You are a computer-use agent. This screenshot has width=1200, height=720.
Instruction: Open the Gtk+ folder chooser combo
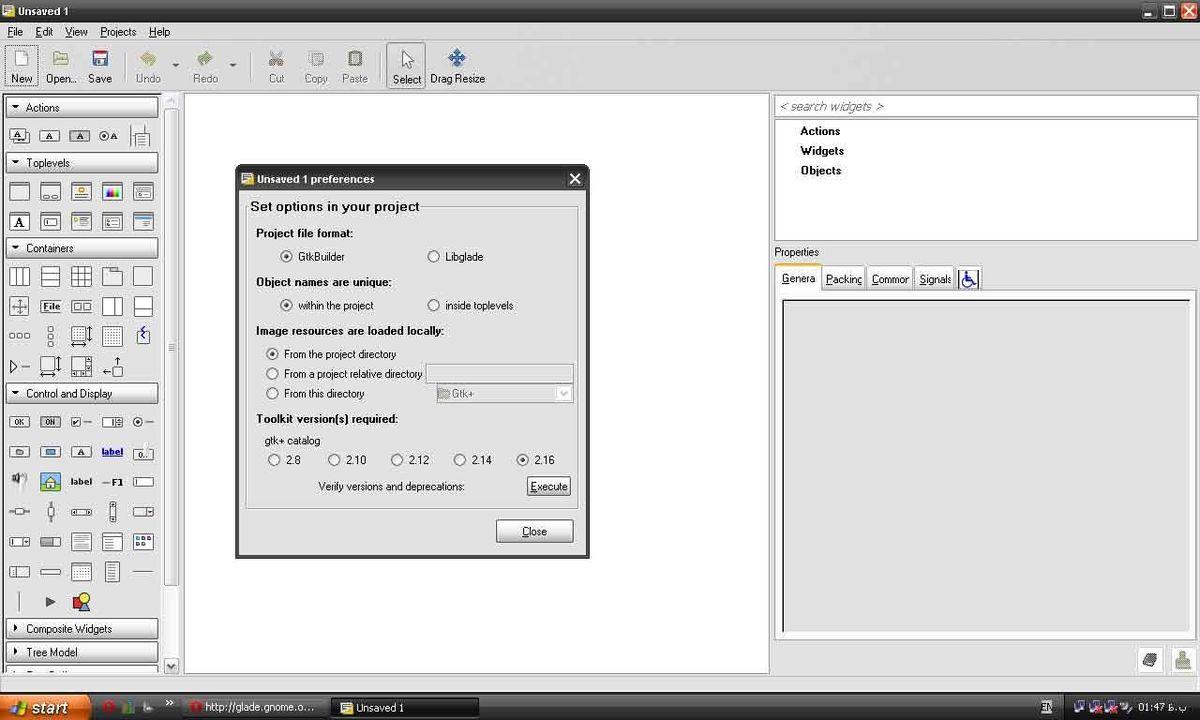pyautogui.click(x=504, y=394)
